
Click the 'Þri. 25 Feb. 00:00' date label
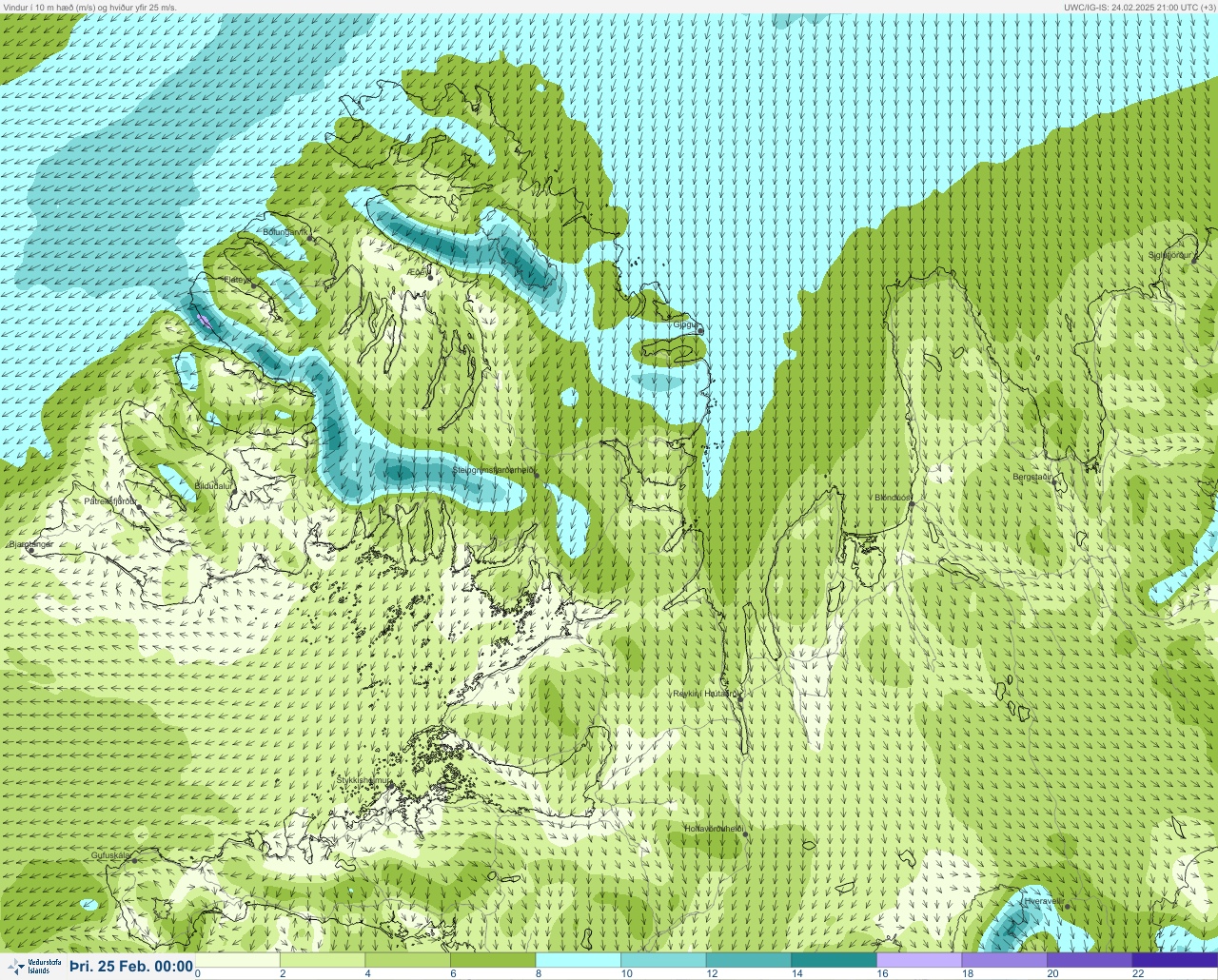[131, 967]
